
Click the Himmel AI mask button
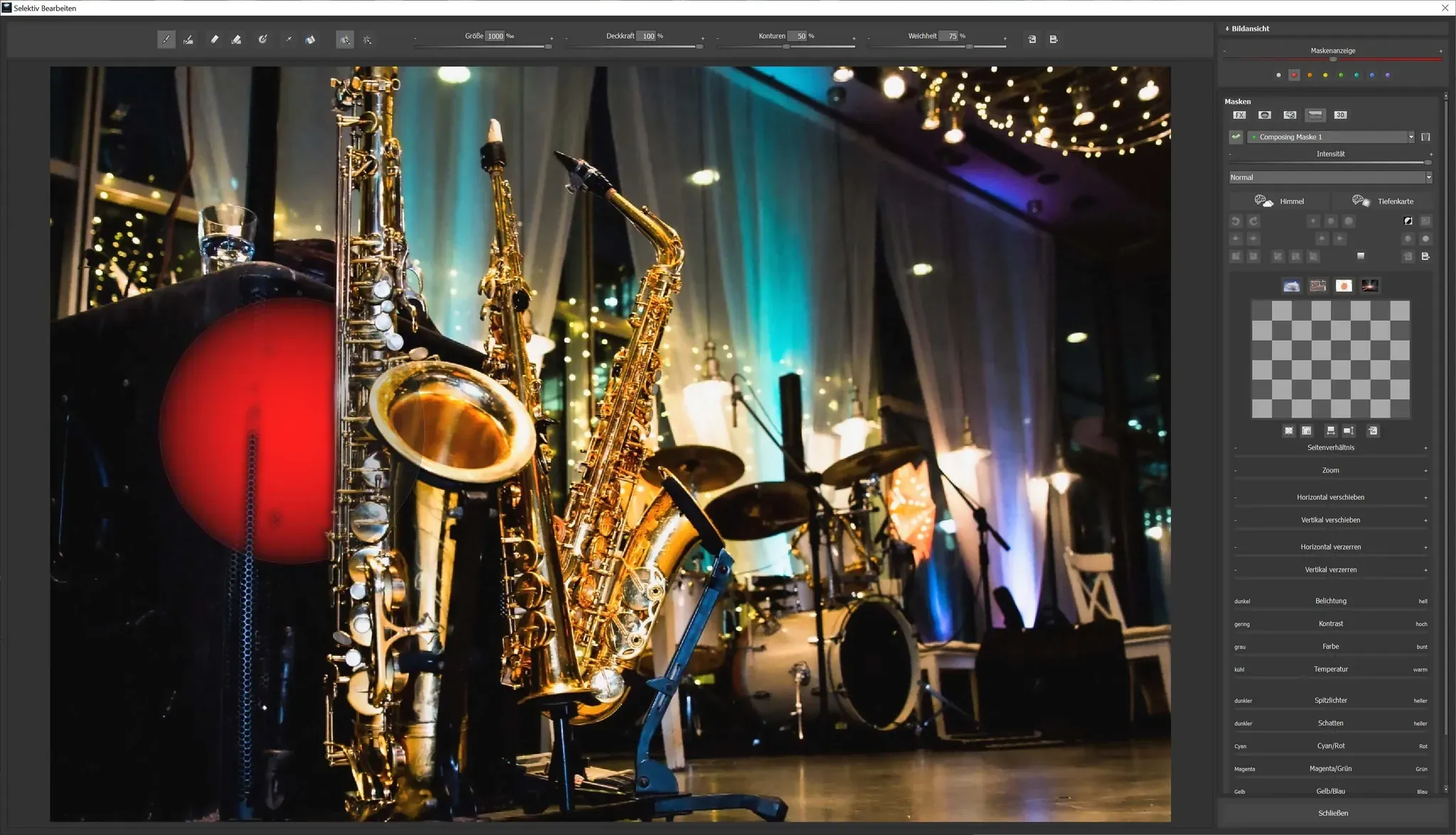[x=1280, y=201]
